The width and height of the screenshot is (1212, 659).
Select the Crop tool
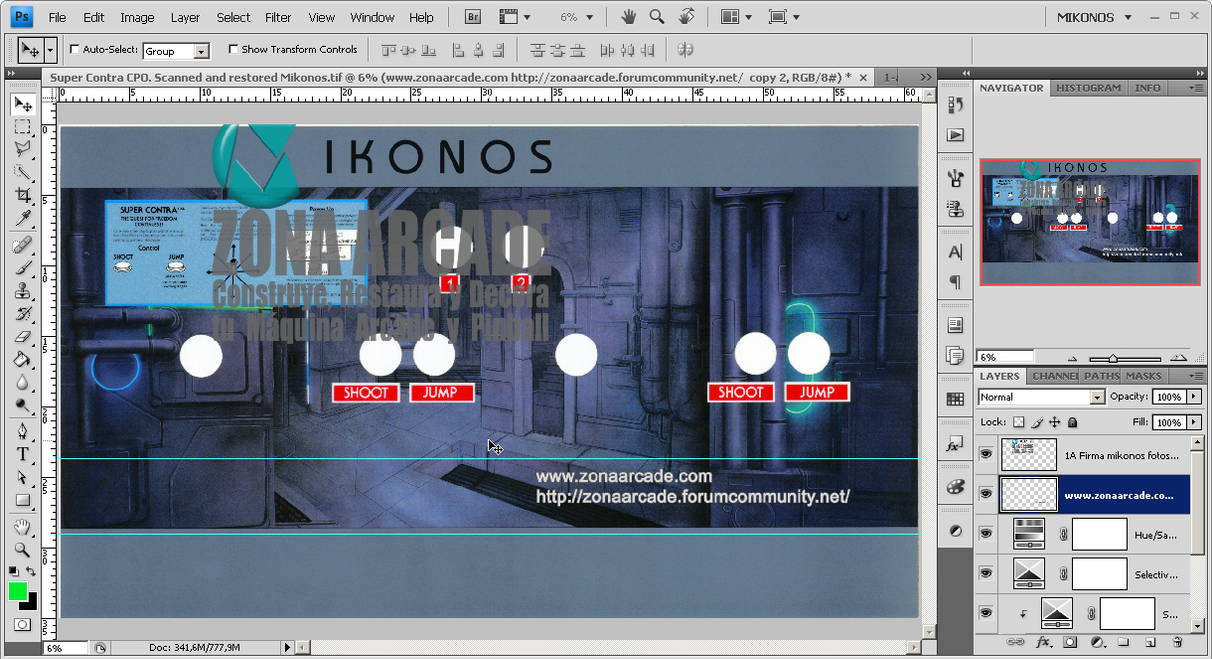(x=22, y=195)
